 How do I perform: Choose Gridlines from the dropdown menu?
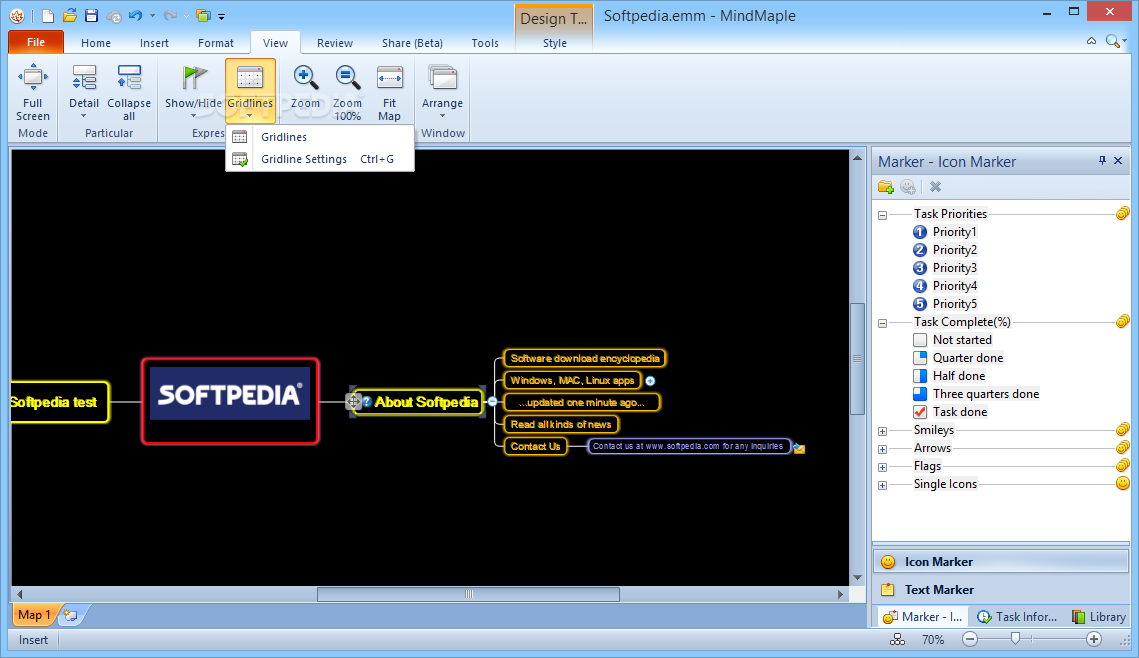click(320, 137)
